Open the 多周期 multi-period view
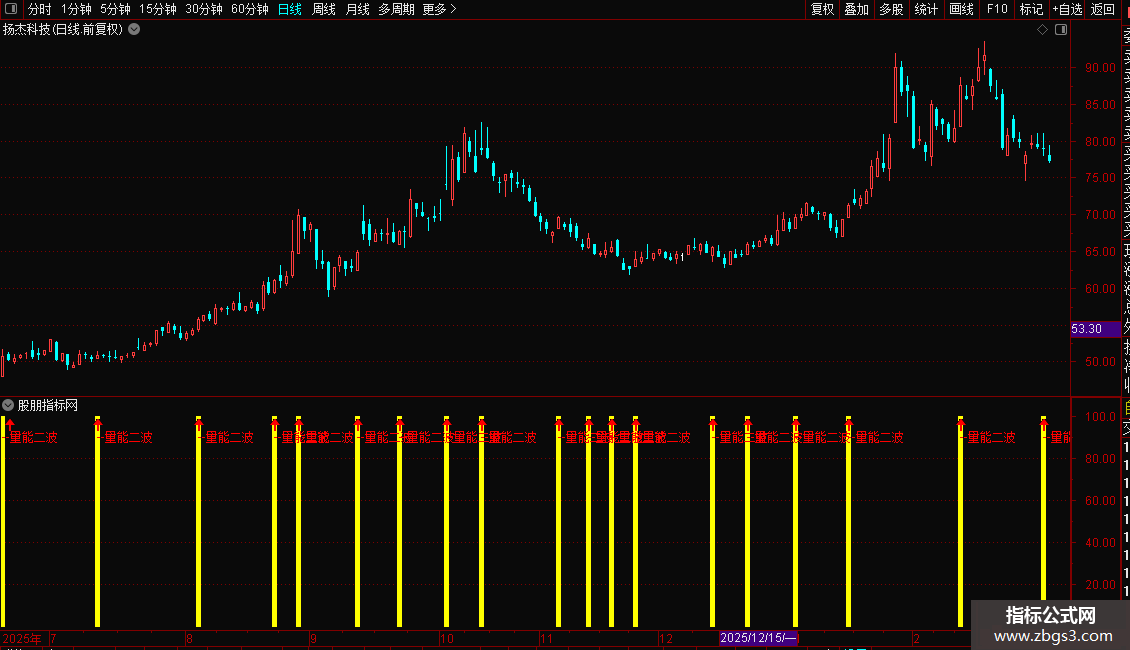Viewport: 1130px width, 650px height. pyautogui.click(x=396, y=9)
